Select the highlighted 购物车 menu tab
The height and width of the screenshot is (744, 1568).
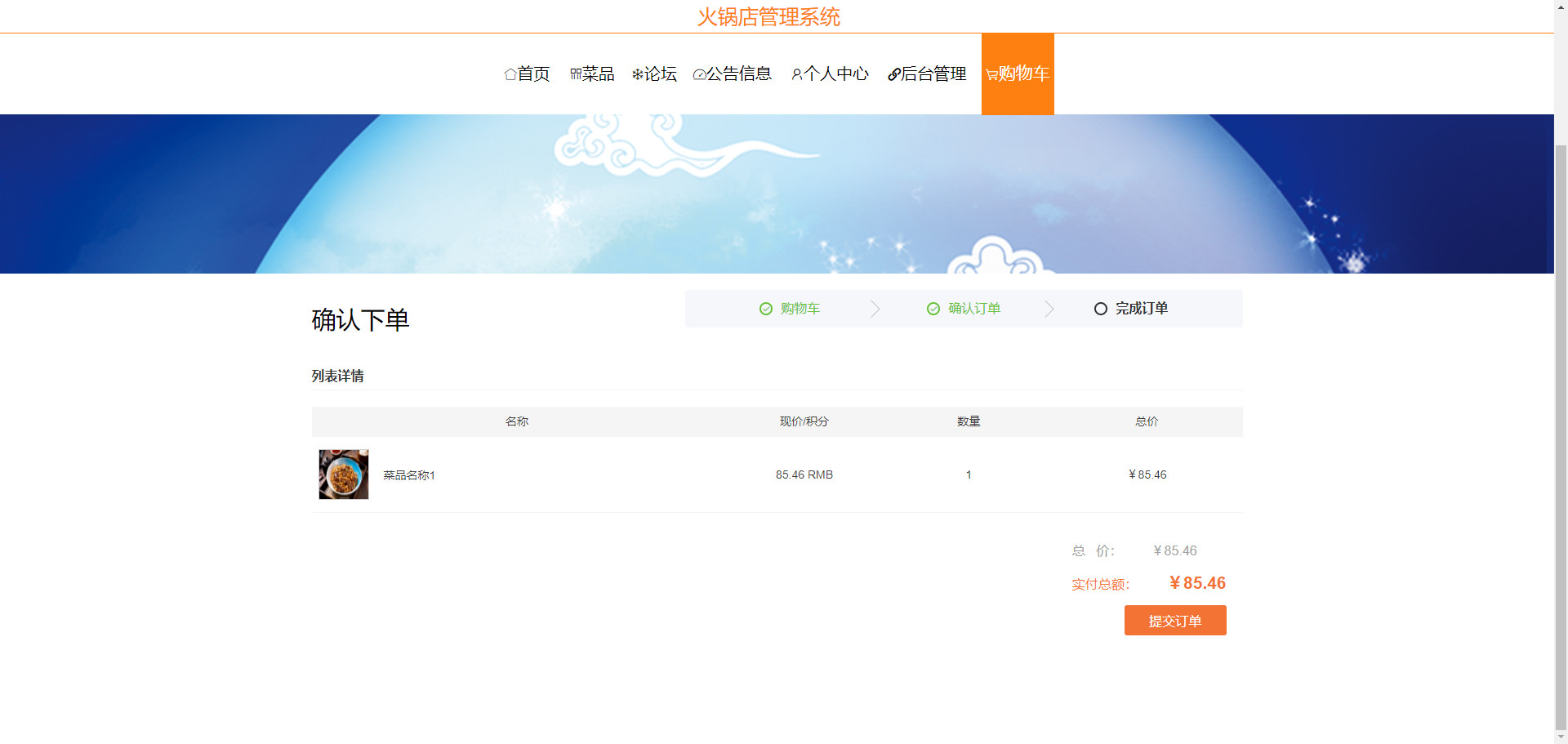tap(1018, 74)
